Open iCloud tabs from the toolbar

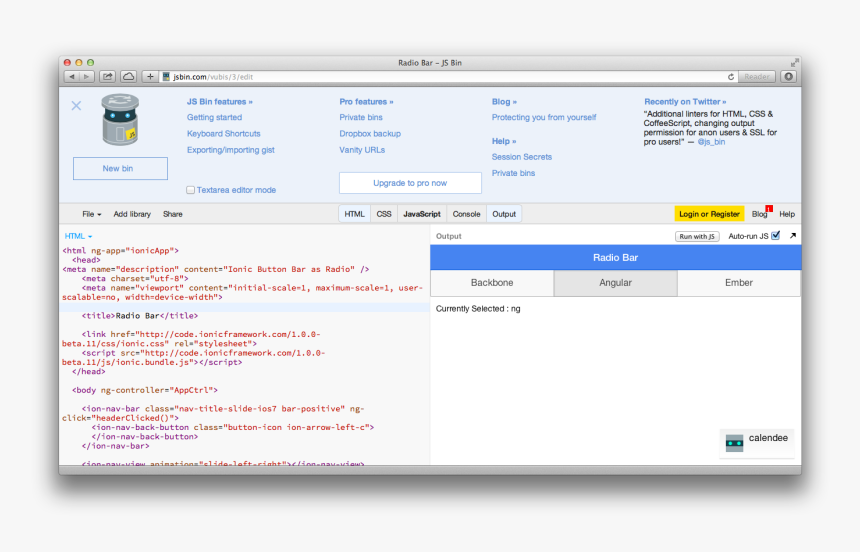[129, 76]
